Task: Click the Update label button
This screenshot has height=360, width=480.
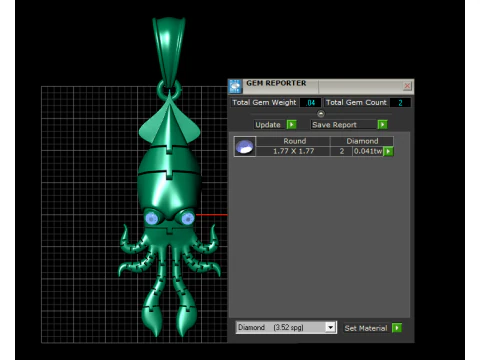Action: 269,125
